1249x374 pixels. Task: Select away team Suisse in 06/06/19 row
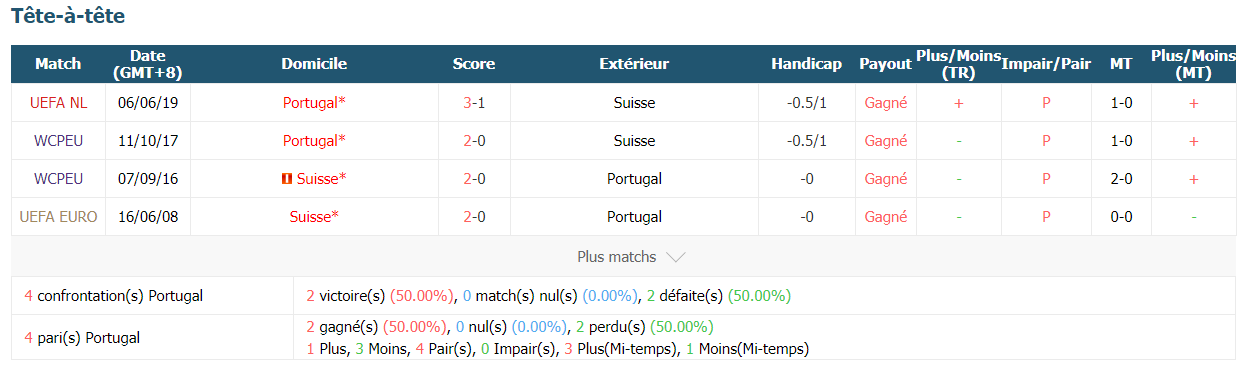[x=634, y=103]
